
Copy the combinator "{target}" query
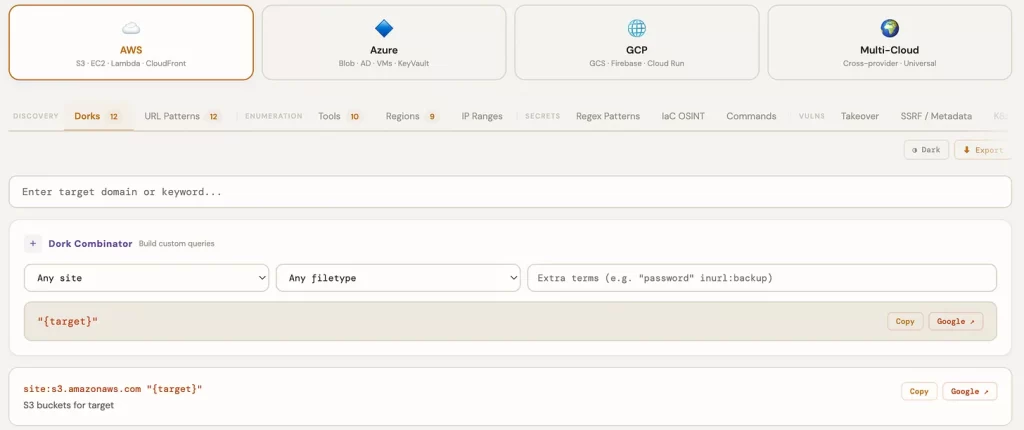click(905, 322)
